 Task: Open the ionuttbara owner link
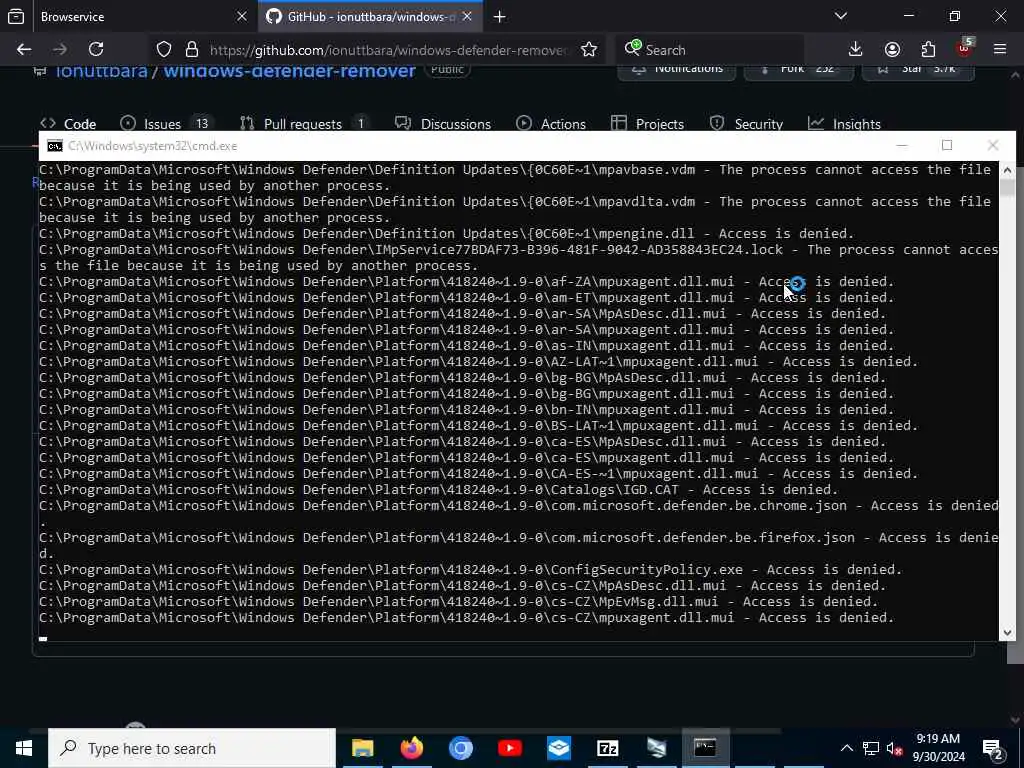(101, 71)
